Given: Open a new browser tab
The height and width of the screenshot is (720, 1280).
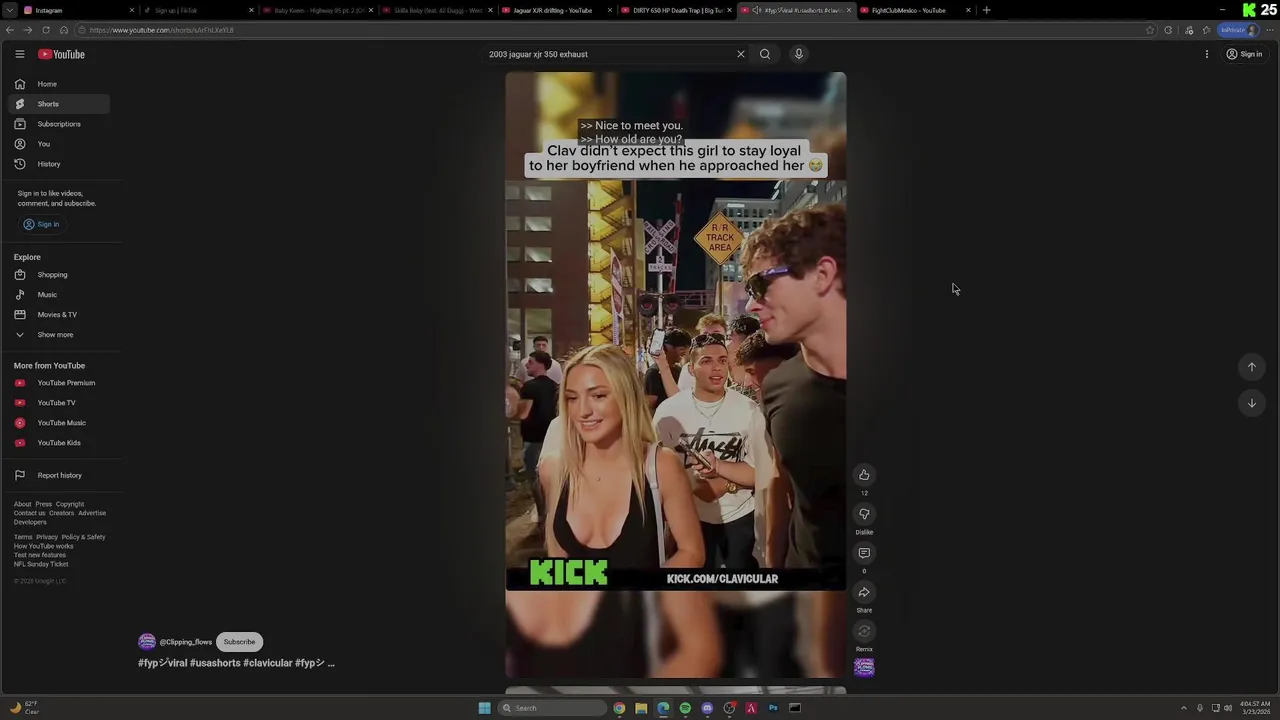Looking at the screenshot, I should point(986,10).
